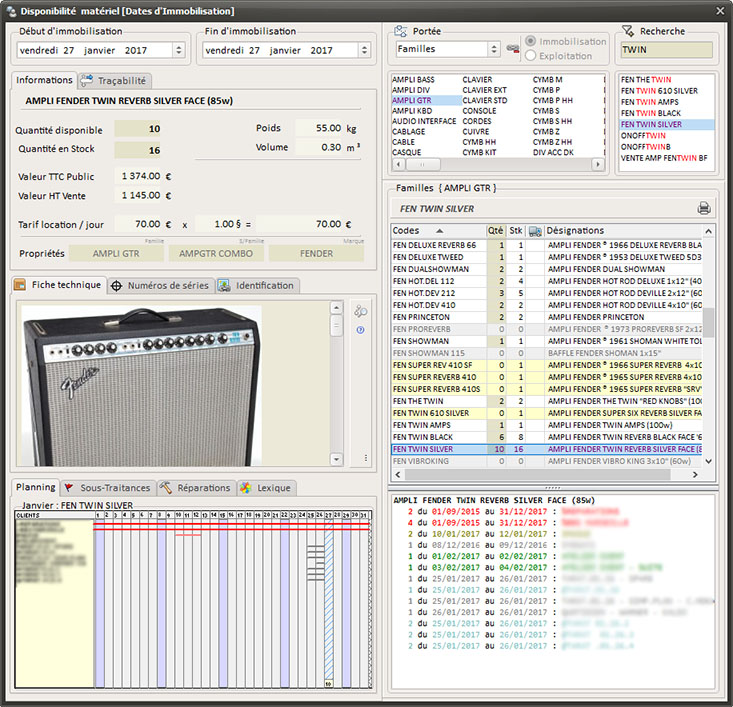Open the Début d'immobilisation date picker

point(178,49)
